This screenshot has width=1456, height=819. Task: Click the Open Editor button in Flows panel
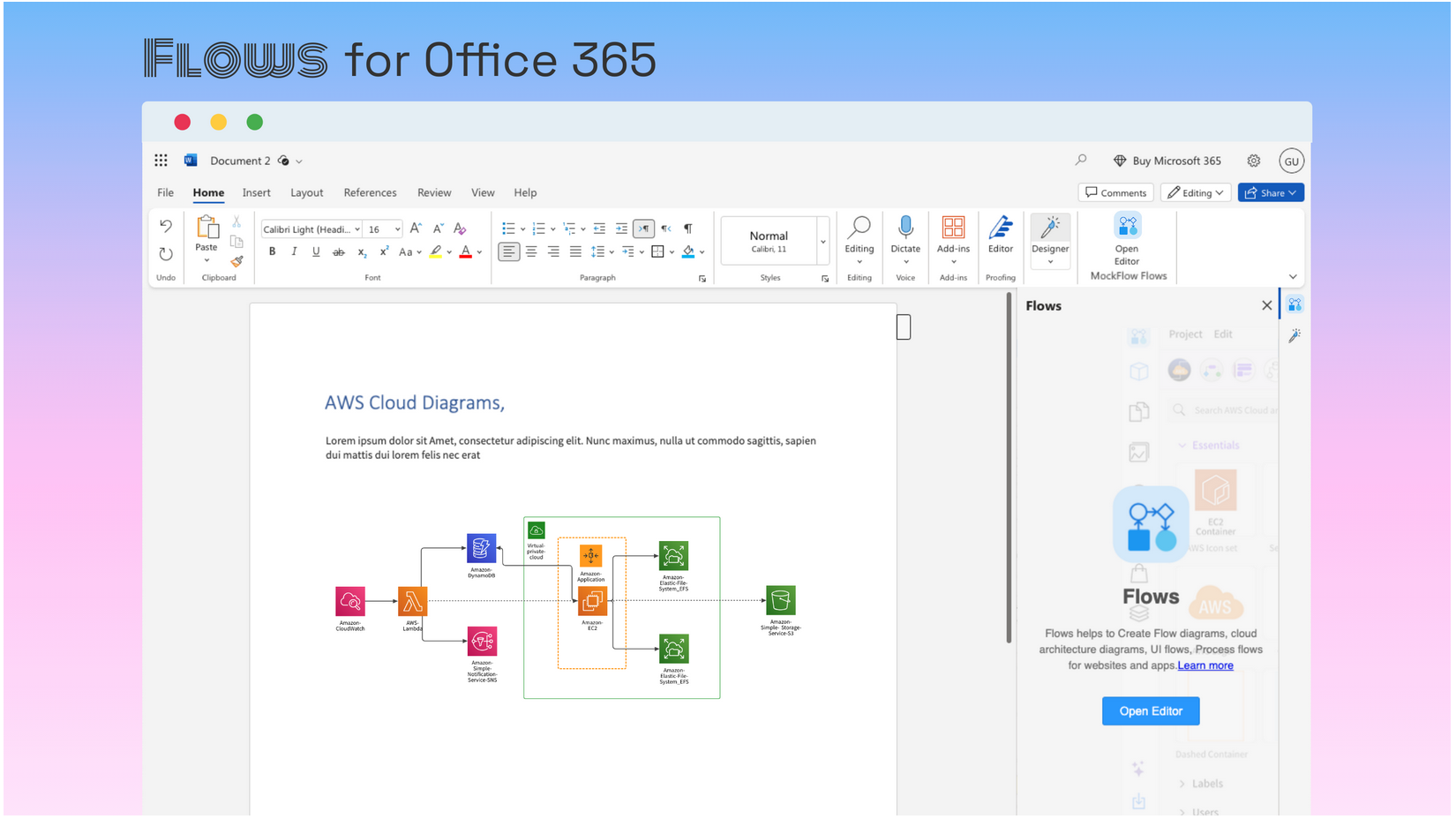pyautogui.click(x=1151, y=710)
